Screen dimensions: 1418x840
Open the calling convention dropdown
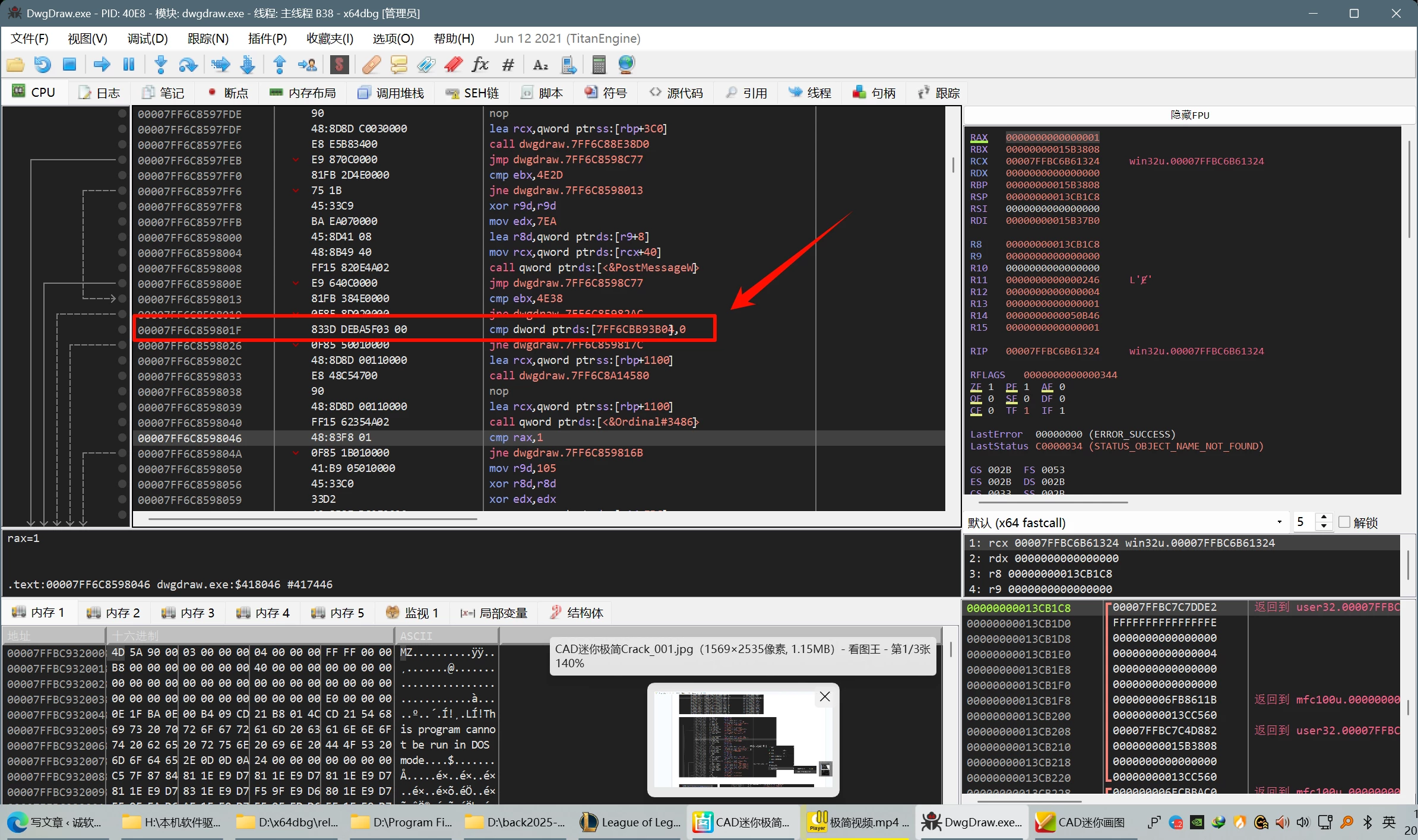click(1279, 522)
